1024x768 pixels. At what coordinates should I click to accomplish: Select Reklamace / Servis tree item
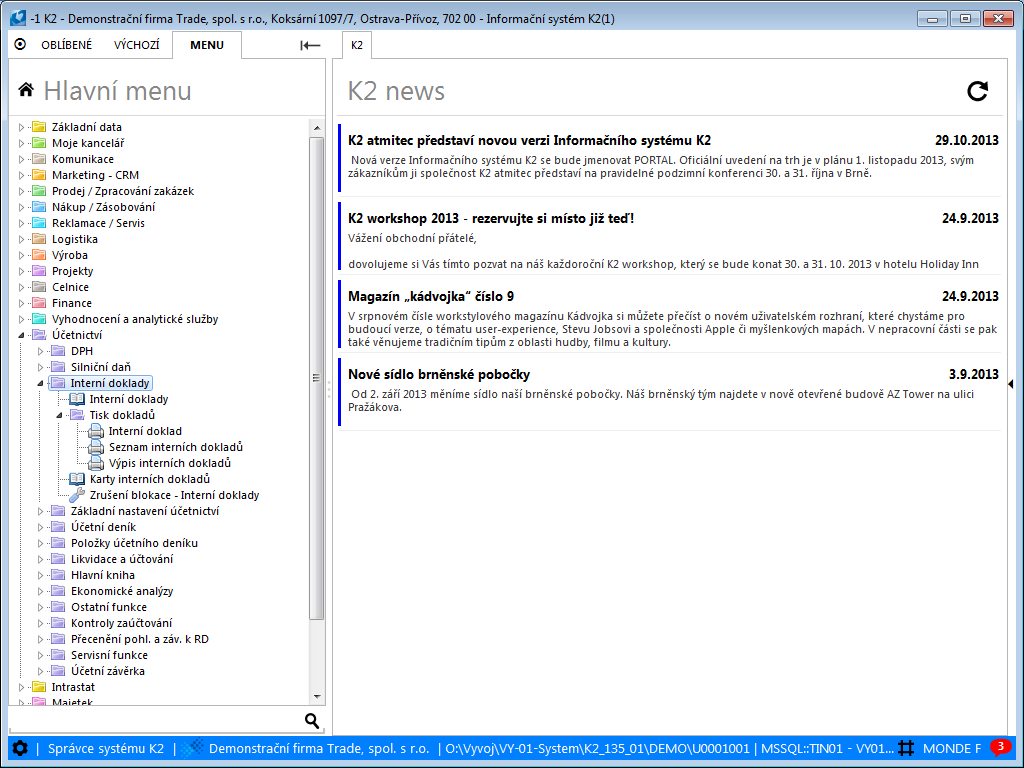(98, 223)
